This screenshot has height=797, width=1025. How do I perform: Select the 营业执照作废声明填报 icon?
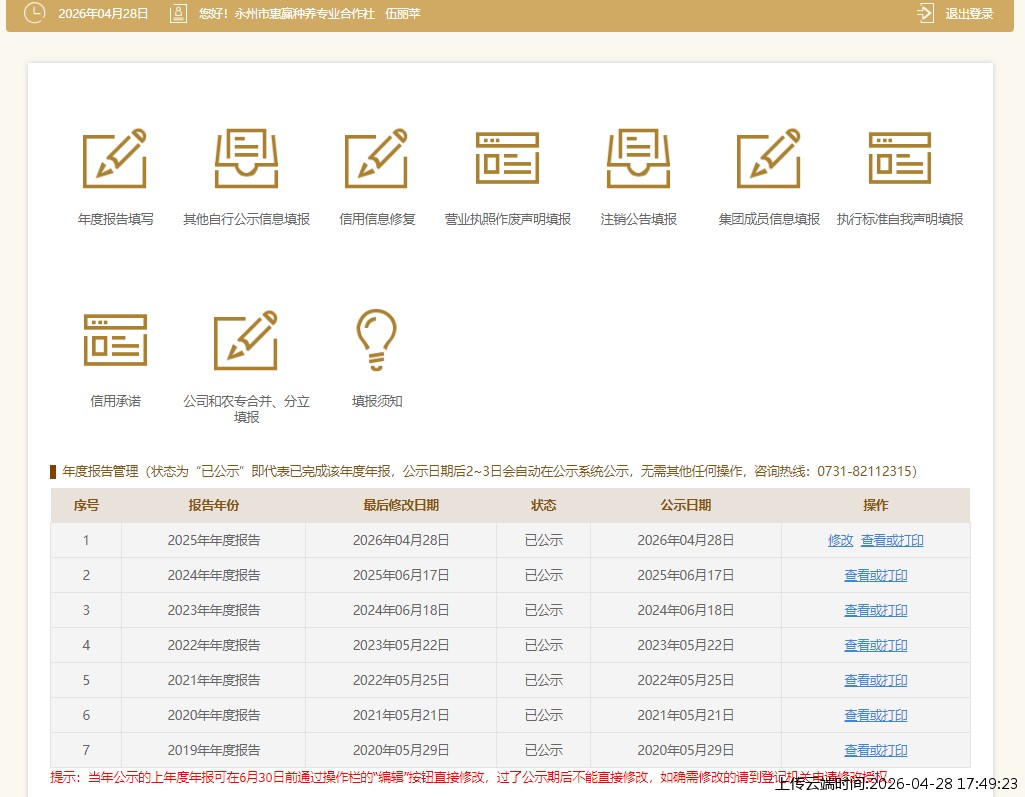(507, 158)
